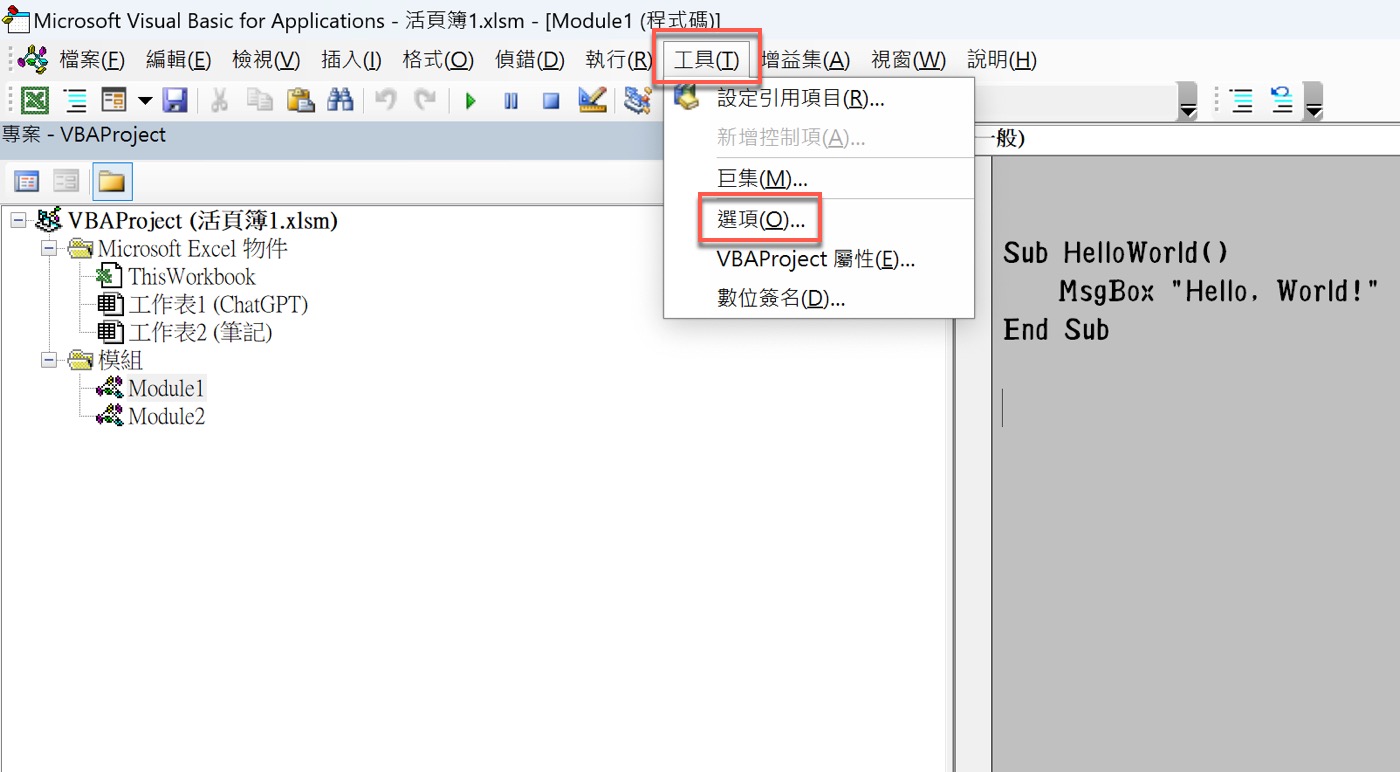Open the Insert UserForm dropdown arrow

[145, 100]
